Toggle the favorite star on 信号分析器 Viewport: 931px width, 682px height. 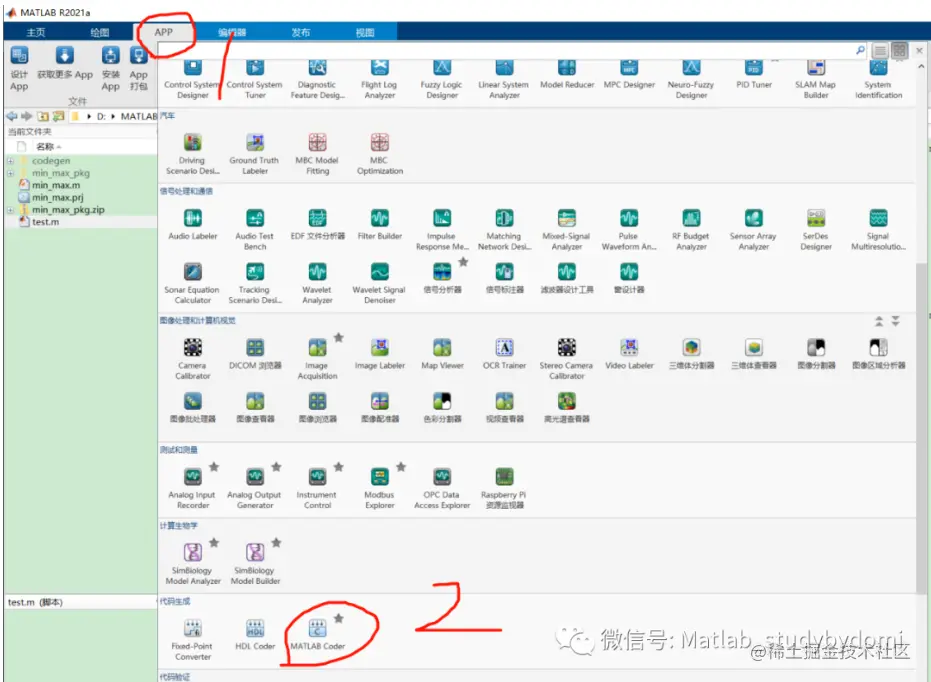[463, 262]
